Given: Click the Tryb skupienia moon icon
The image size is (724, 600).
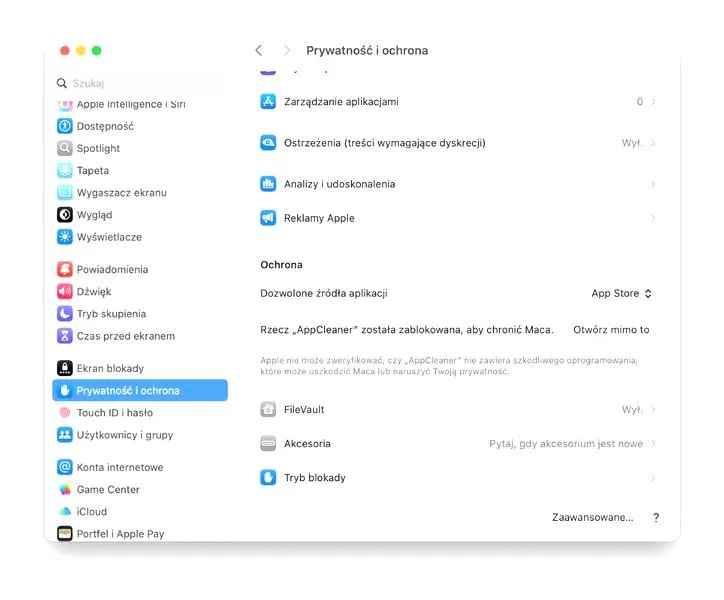Looking at the screenshot, I should (65, 313).
